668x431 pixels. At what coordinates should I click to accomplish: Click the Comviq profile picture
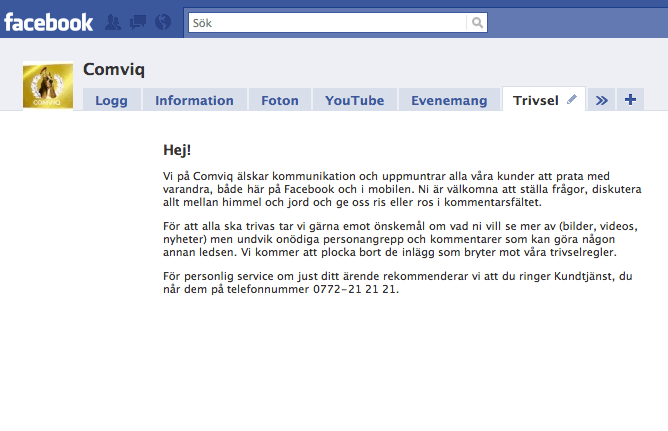click(48, 86)
